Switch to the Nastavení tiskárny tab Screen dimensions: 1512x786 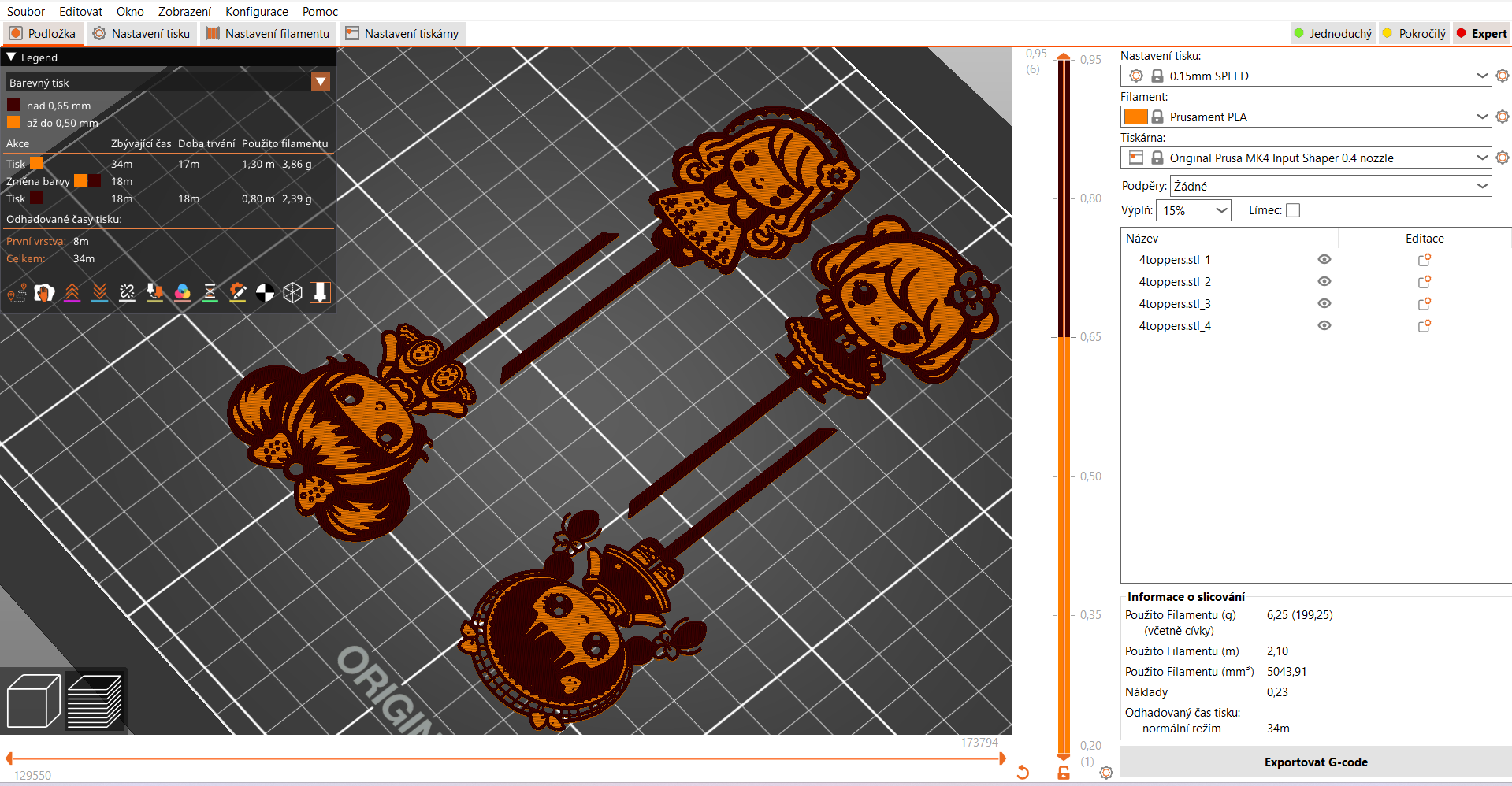(403, 33)
